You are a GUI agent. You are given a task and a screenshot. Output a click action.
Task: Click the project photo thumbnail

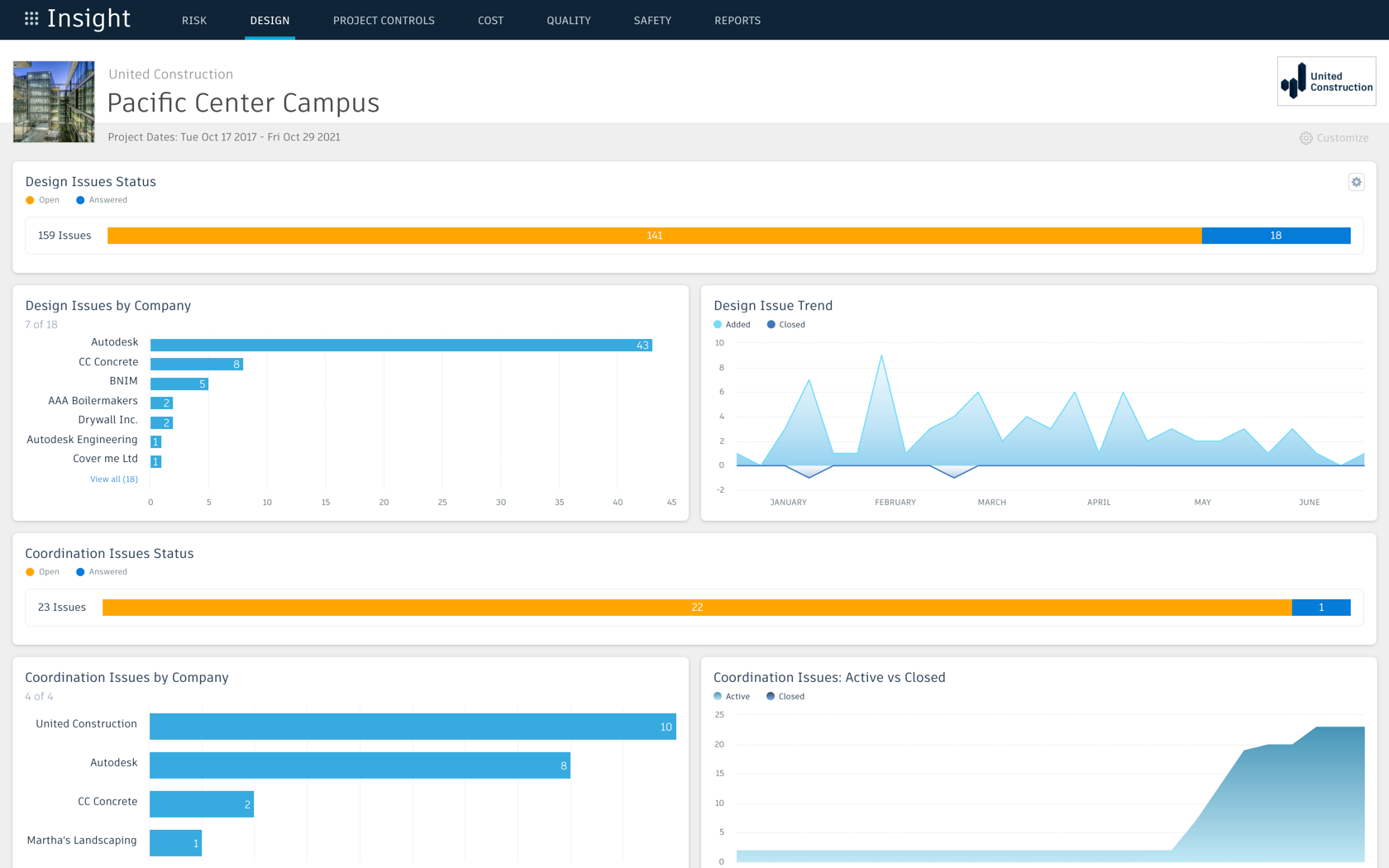pos(53,101)
